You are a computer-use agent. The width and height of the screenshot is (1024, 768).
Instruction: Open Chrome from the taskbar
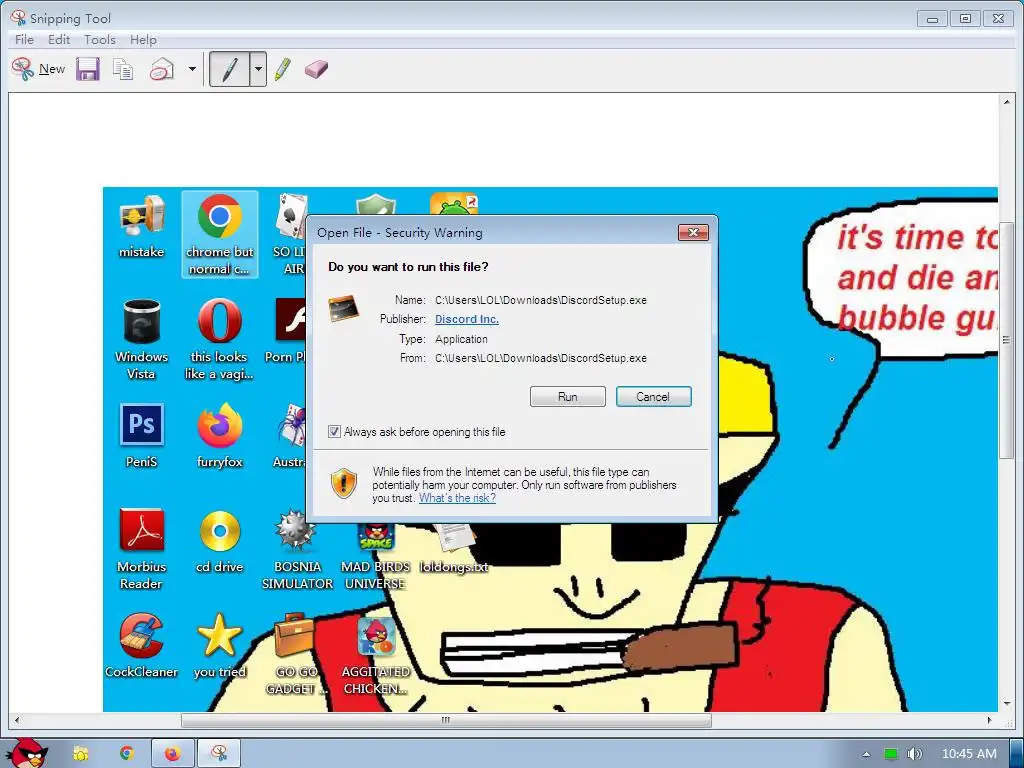(x=127, y=754)
